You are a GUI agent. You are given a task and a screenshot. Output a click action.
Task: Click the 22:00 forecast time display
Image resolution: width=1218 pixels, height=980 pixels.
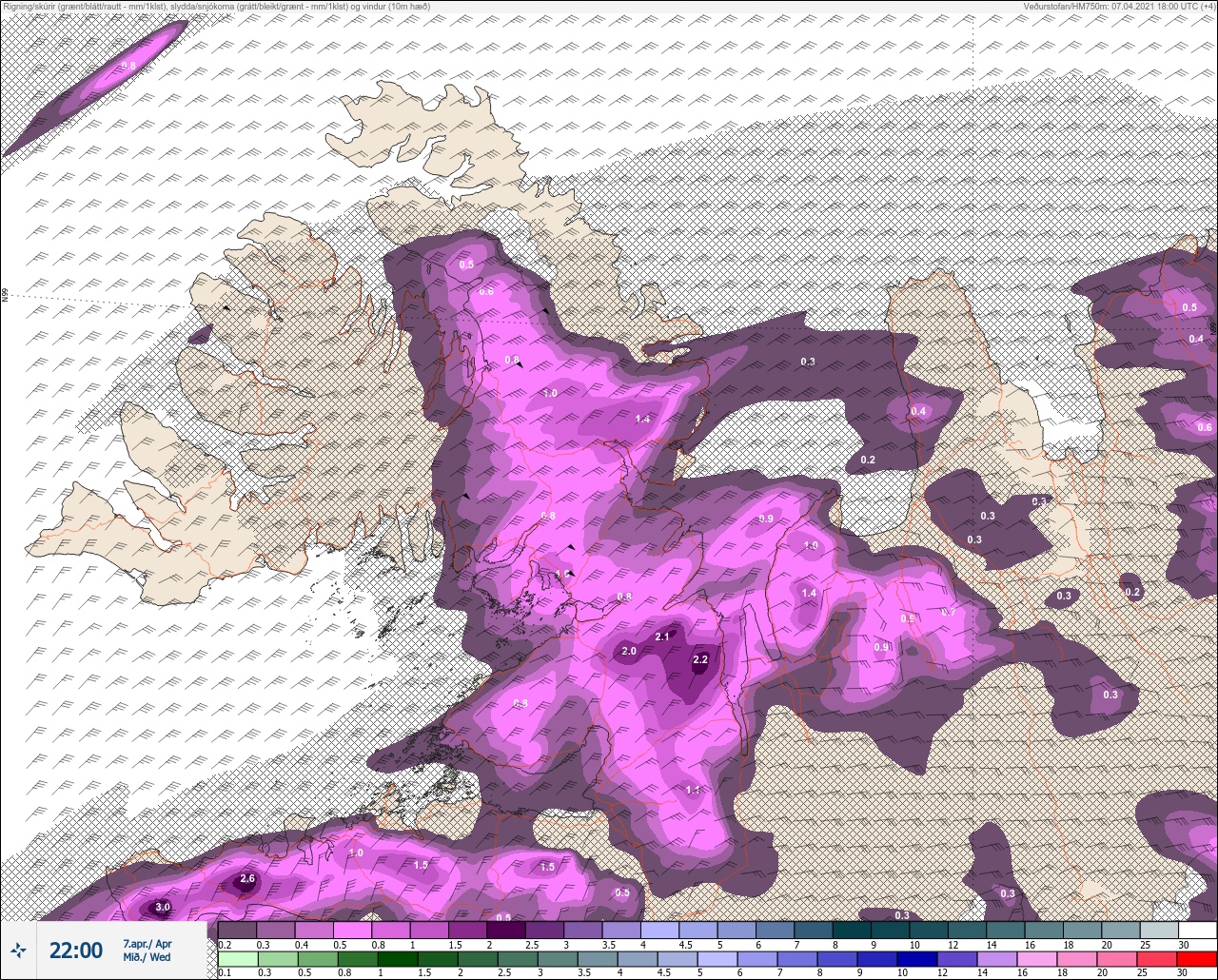(x=75, y=951)
